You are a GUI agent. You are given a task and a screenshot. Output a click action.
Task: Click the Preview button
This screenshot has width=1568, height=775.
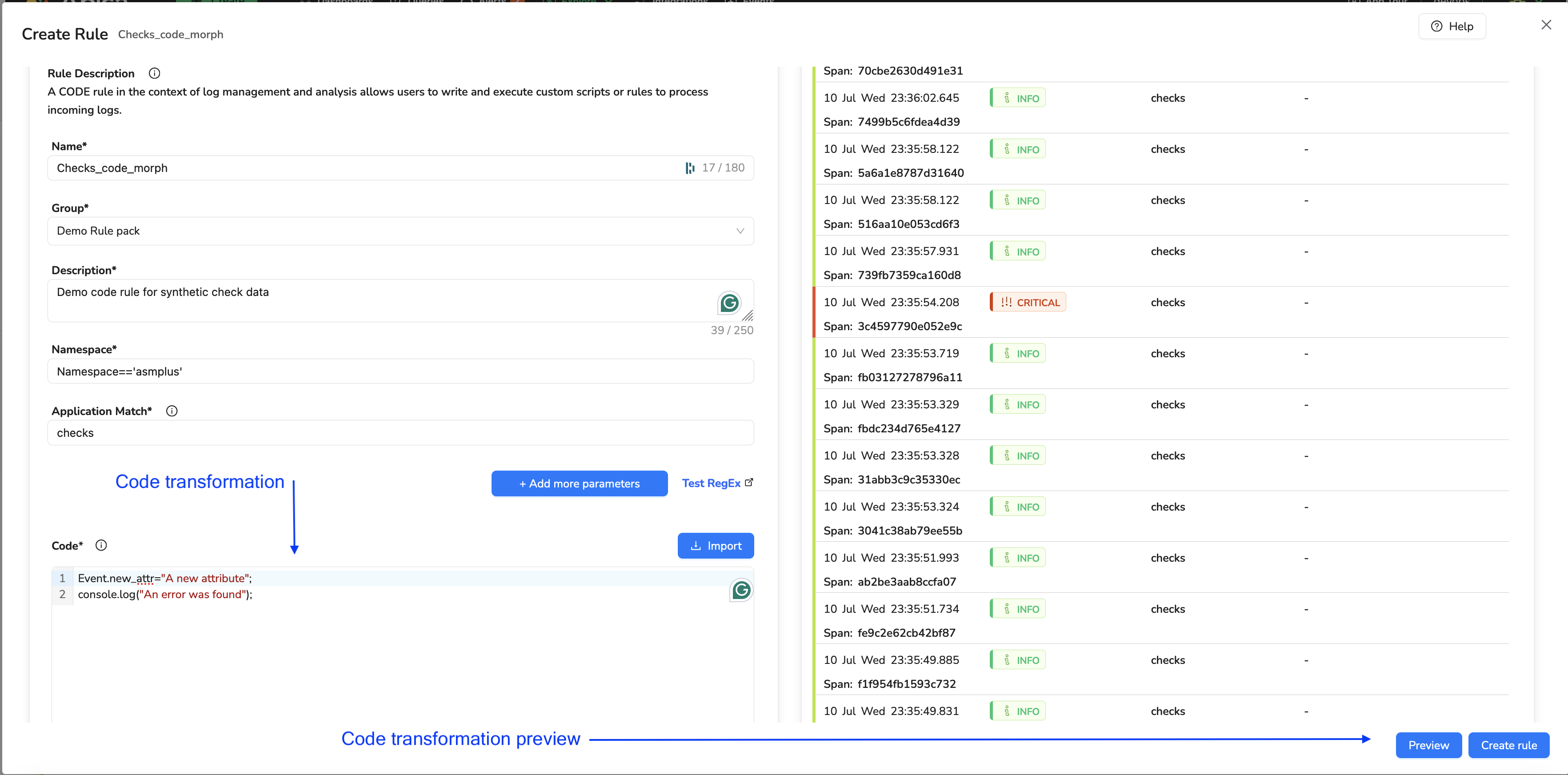(x=1428, y=745)
